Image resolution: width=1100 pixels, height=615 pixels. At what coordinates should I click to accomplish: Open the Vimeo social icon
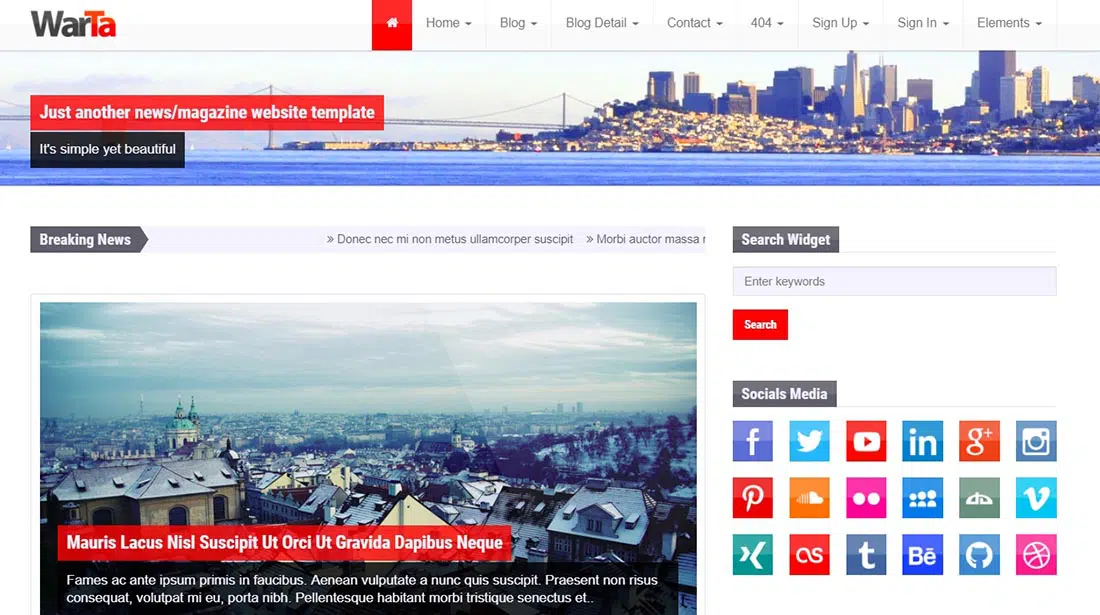(x=1036, y=498)
